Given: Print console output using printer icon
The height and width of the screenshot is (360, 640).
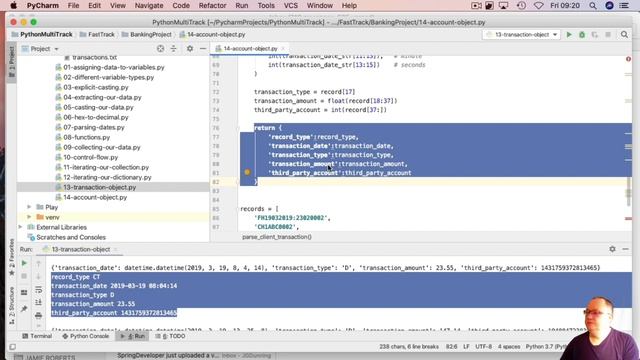Looking at the screenshot, I should (38, 315).
